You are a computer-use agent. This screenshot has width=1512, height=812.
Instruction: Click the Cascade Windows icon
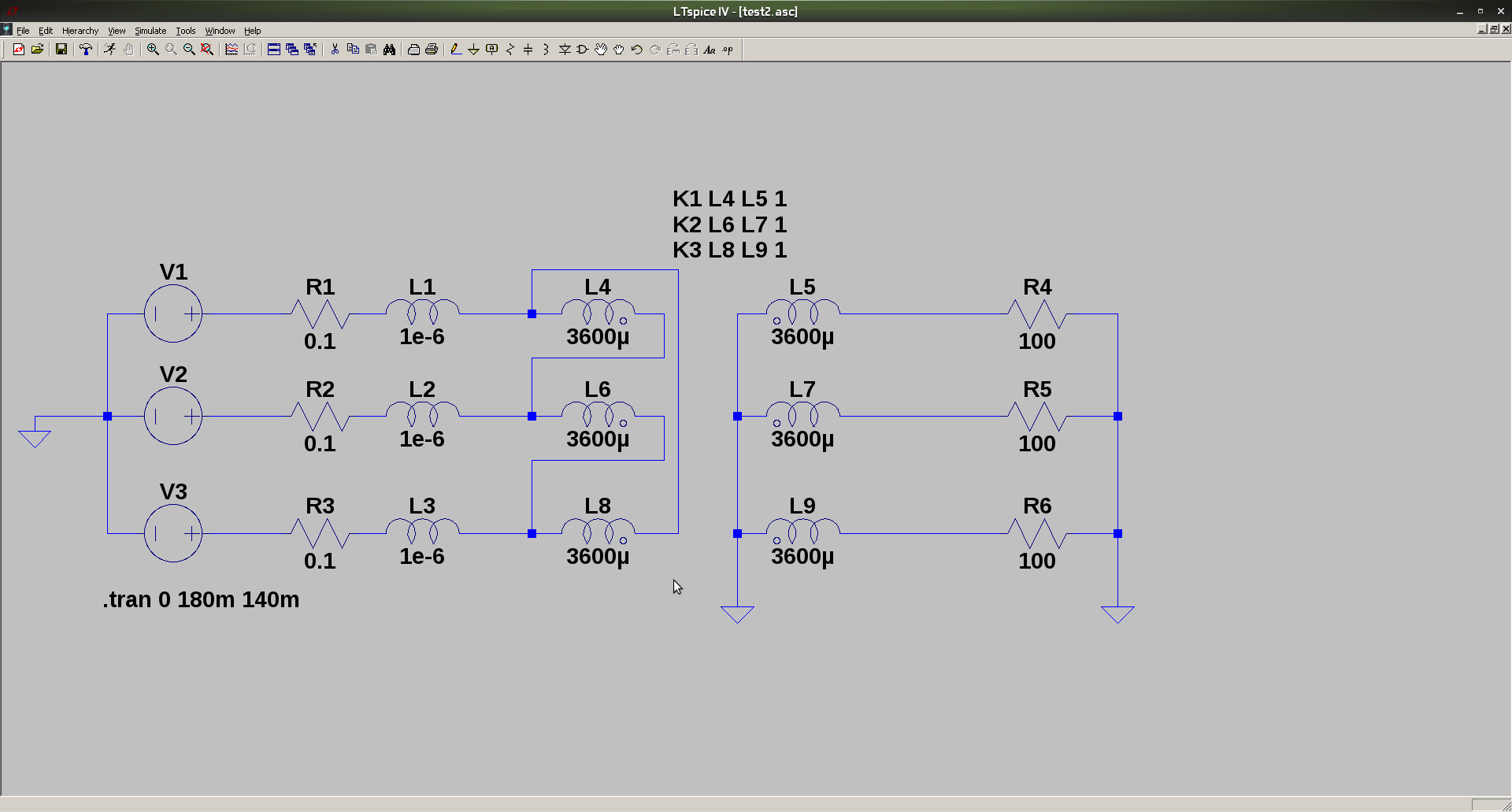click(292, 50)
